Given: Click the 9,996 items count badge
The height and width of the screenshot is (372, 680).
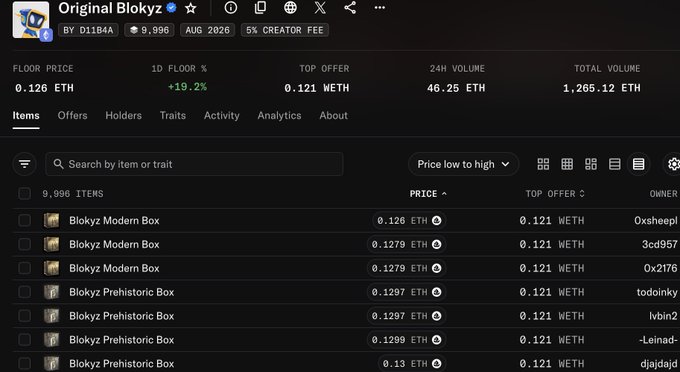Looking at the screenshot, I should tap(149, 30).
